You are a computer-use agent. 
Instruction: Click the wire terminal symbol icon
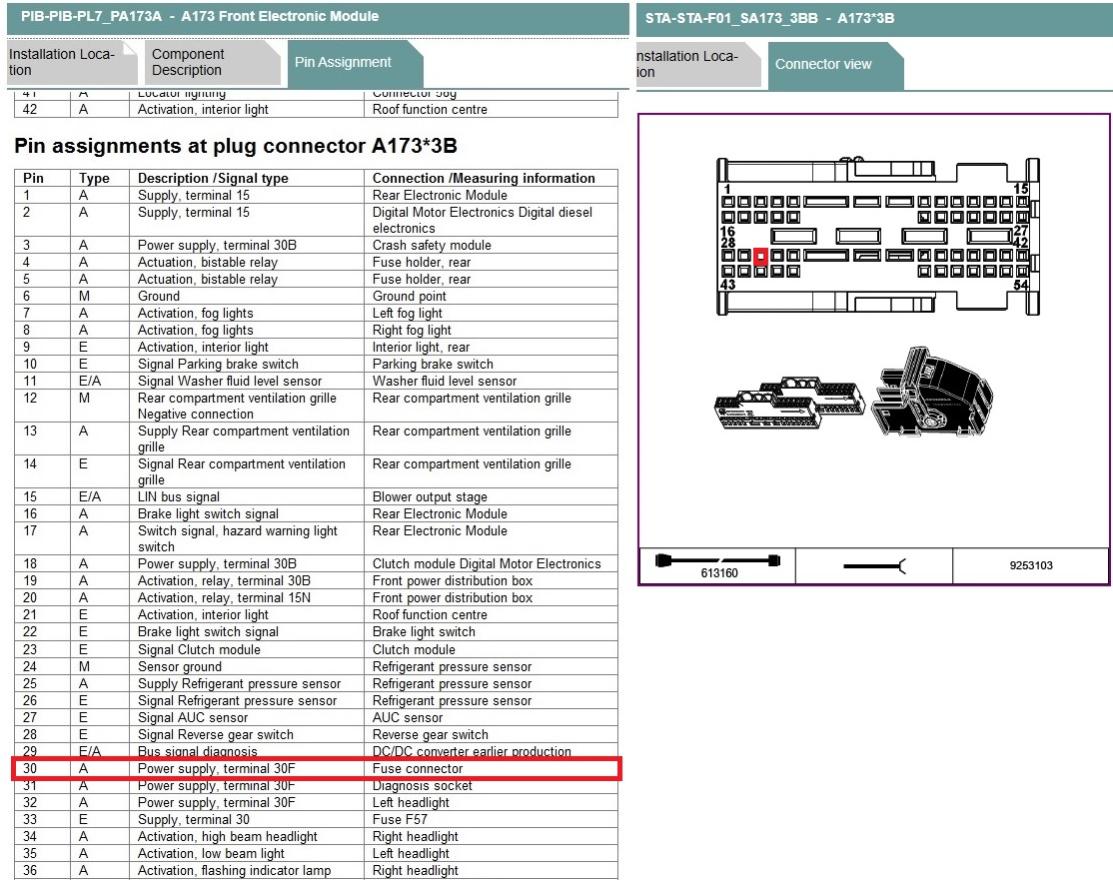[873, 566]
